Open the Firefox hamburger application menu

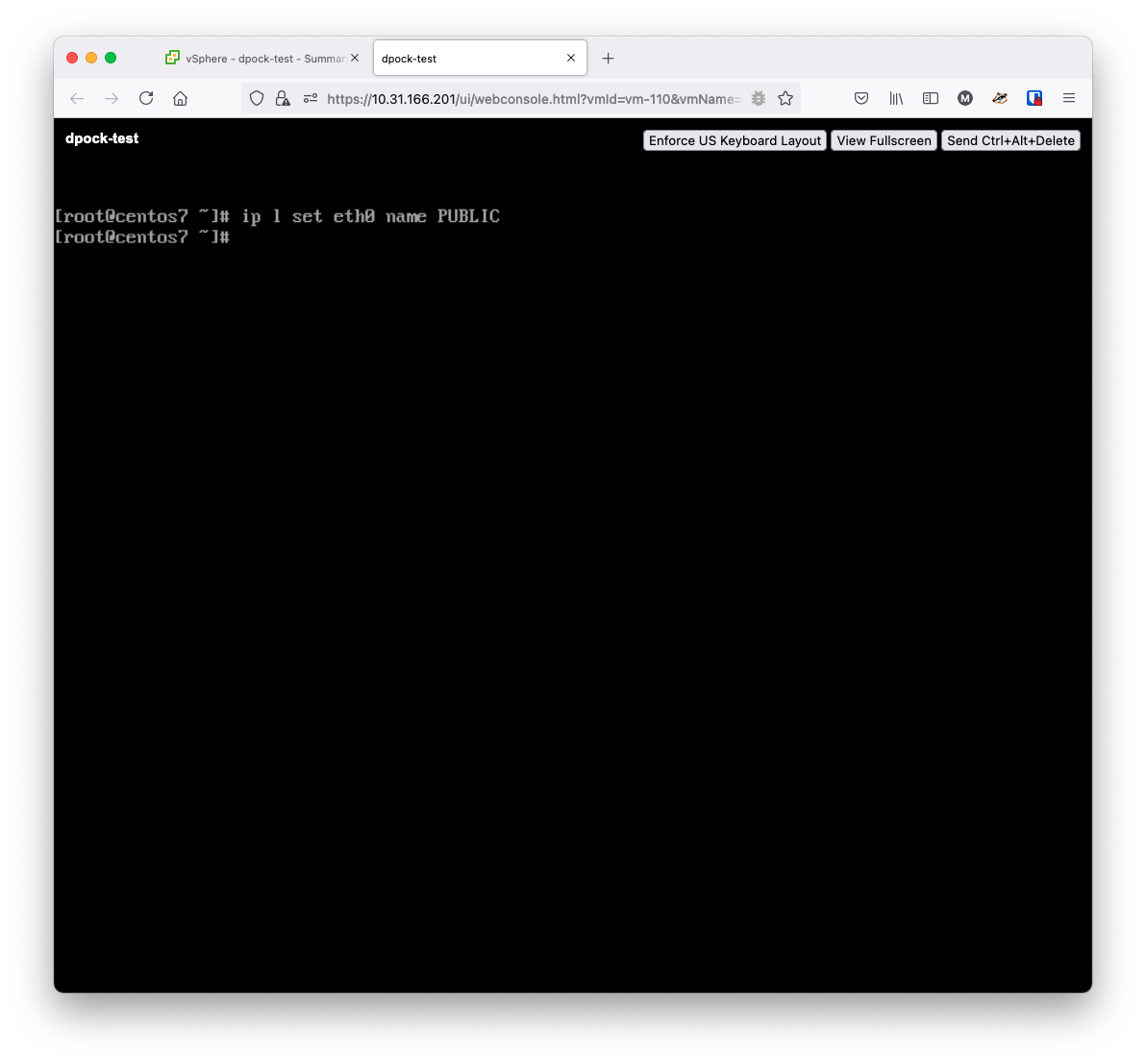(x=1068, y=98)
